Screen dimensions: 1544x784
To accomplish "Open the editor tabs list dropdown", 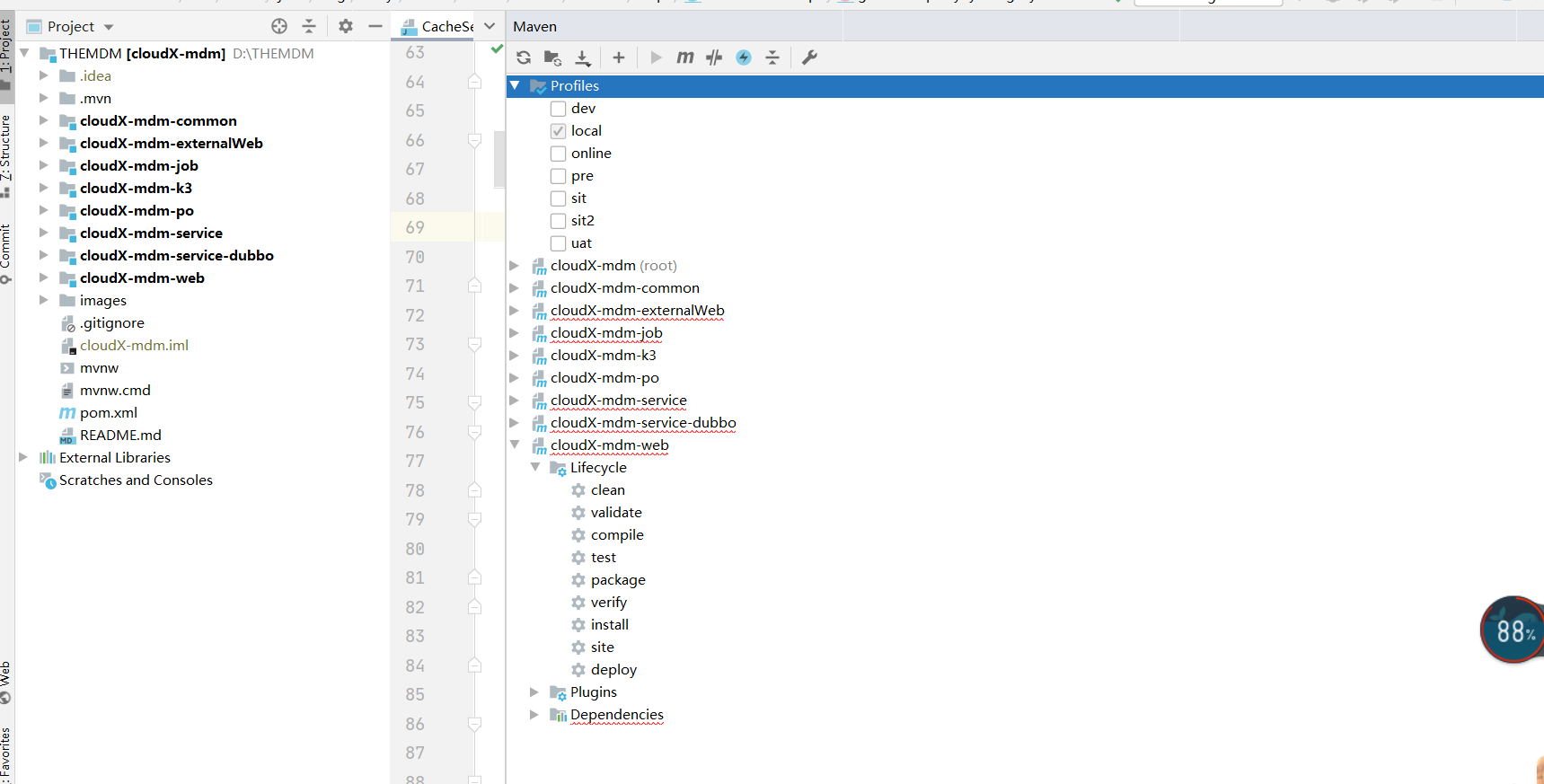I will tap(490, 26).
